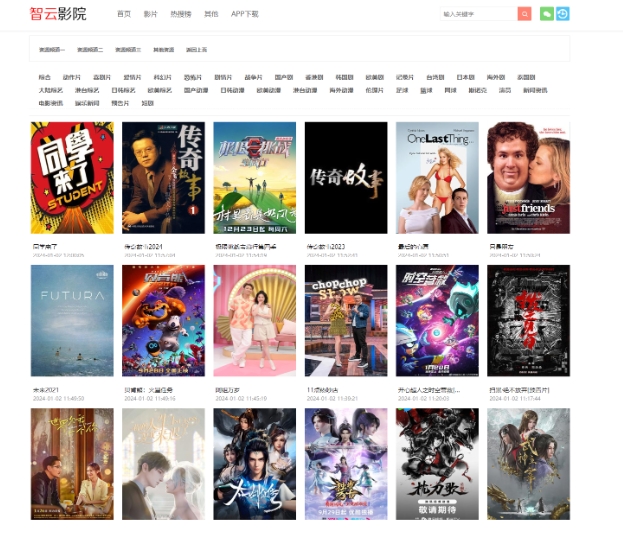Open the One Last Thing poster
The image size is (623, 541).
[437, 178]
